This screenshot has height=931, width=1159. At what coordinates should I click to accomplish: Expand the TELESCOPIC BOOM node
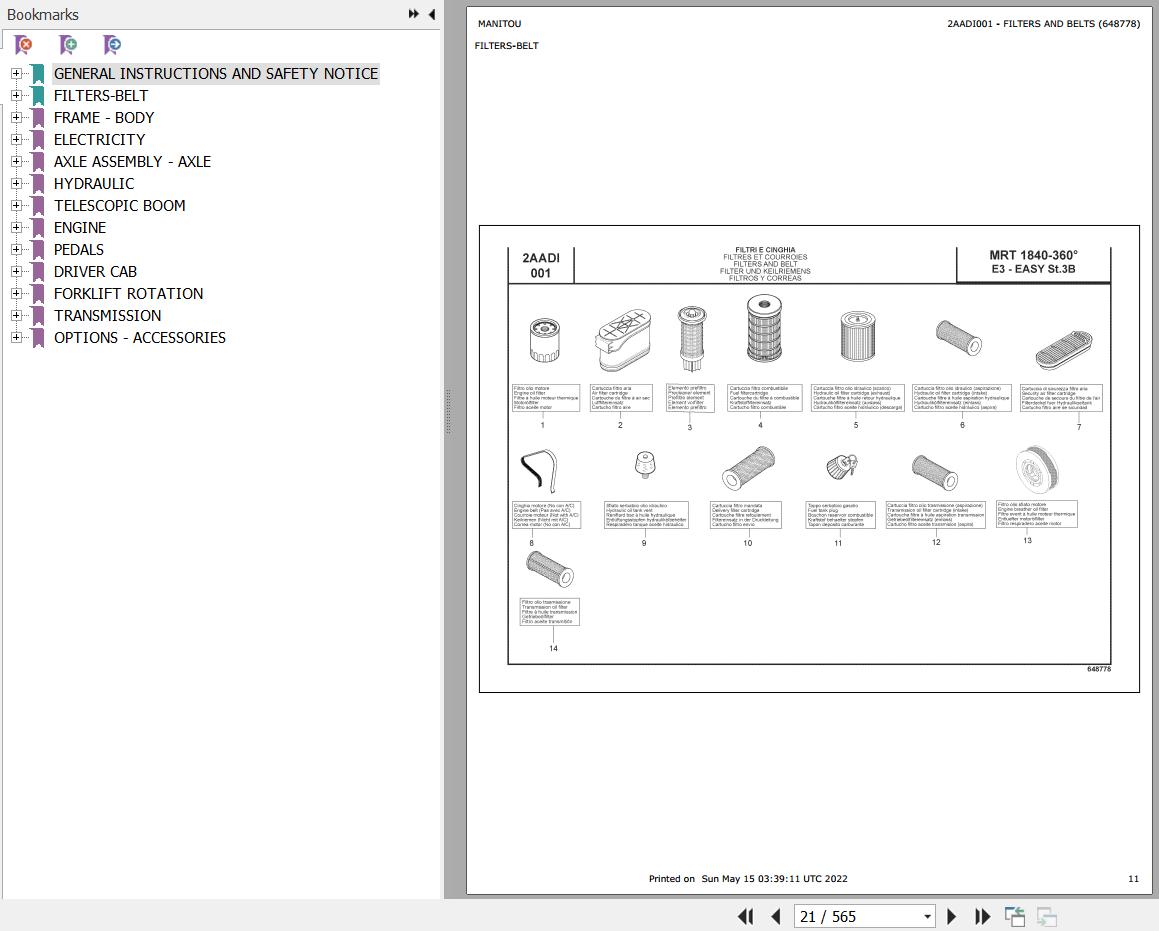(x=16, y=205)
